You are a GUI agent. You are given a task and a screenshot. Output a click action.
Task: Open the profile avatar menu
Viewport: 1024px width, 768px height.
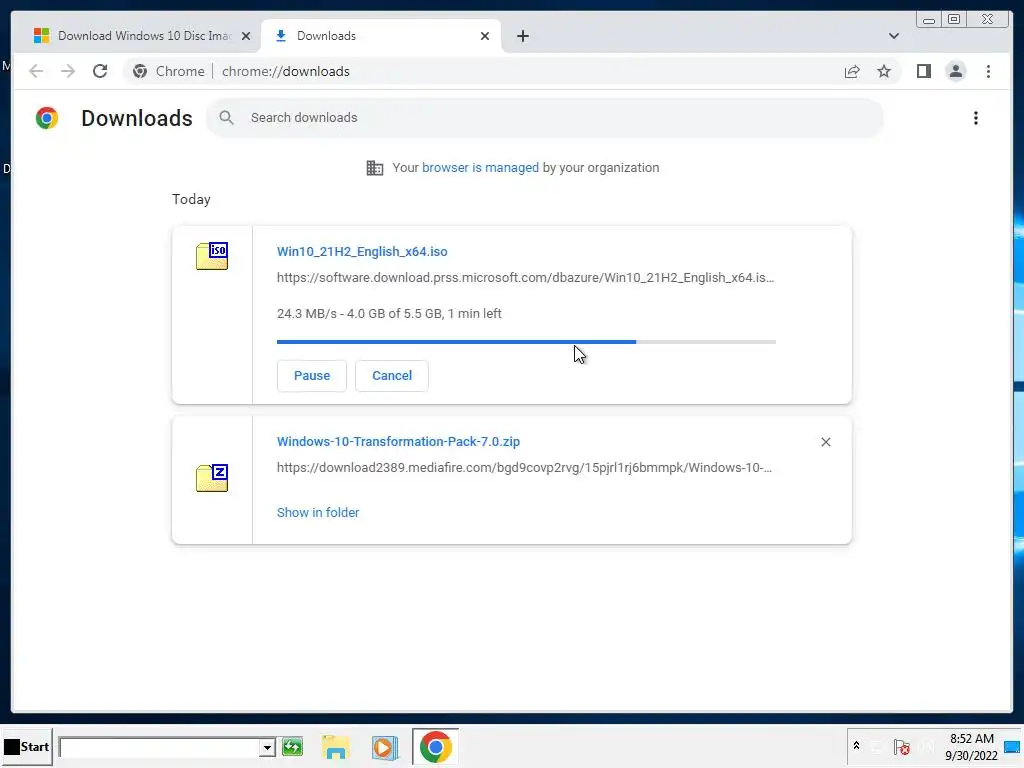pyautogui.click(x=955, y=71)
